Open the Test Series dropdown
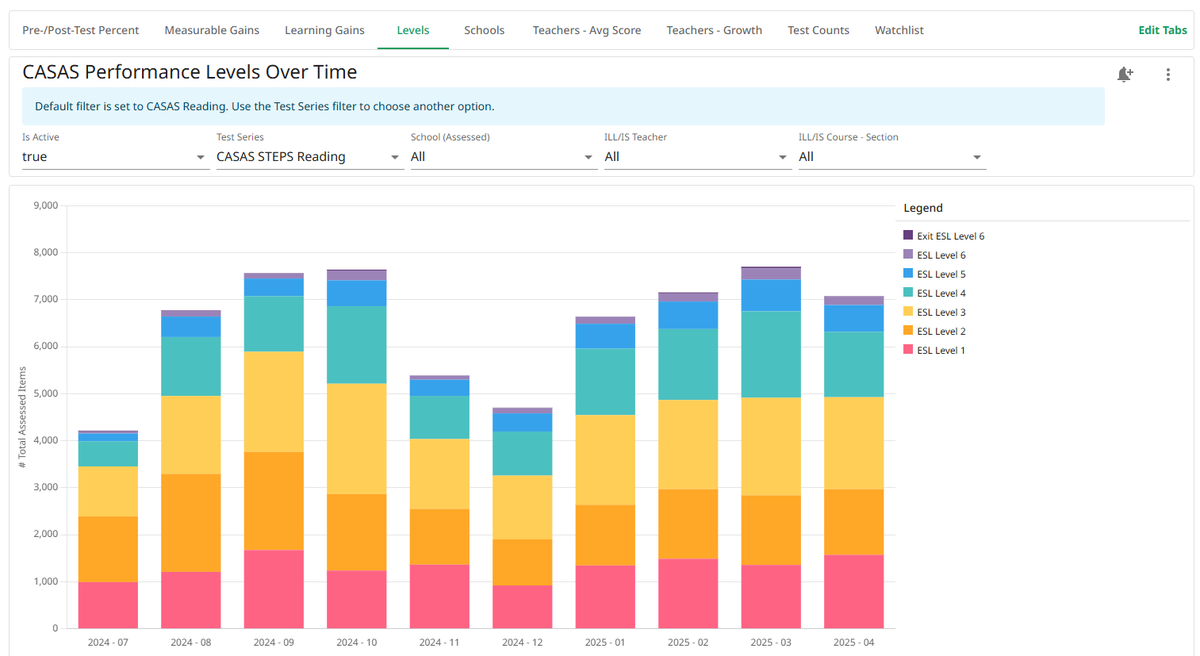 pos(310,157)
